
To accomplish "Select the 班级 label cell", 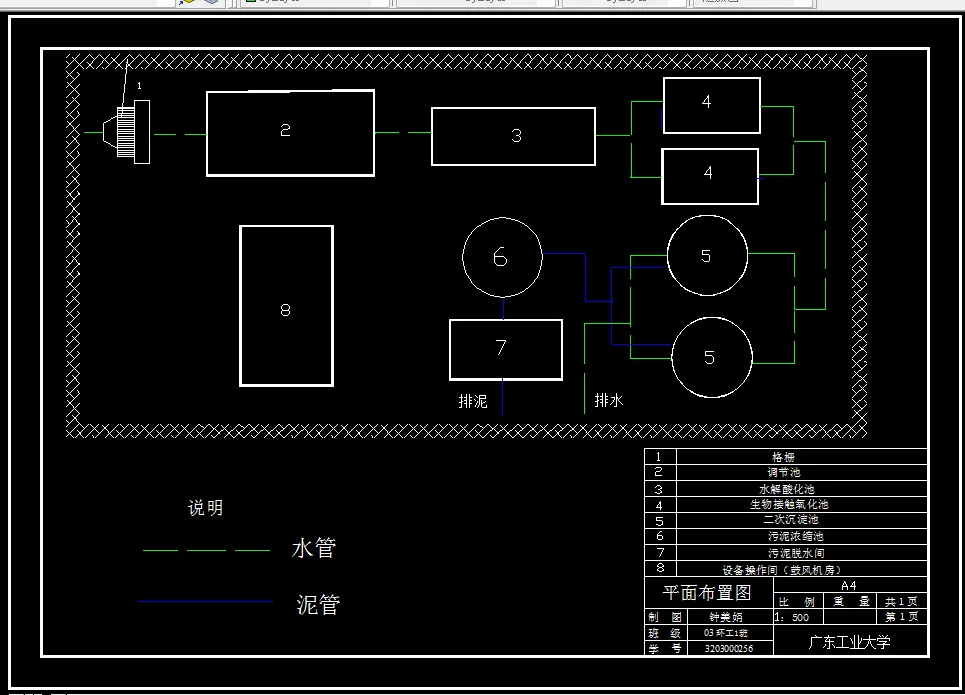I will (665, 633).
